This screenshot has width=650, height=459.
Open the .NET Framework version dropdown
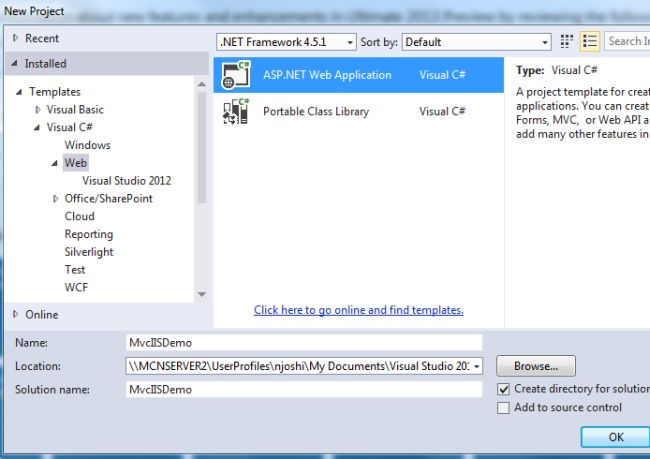point(286,42)
